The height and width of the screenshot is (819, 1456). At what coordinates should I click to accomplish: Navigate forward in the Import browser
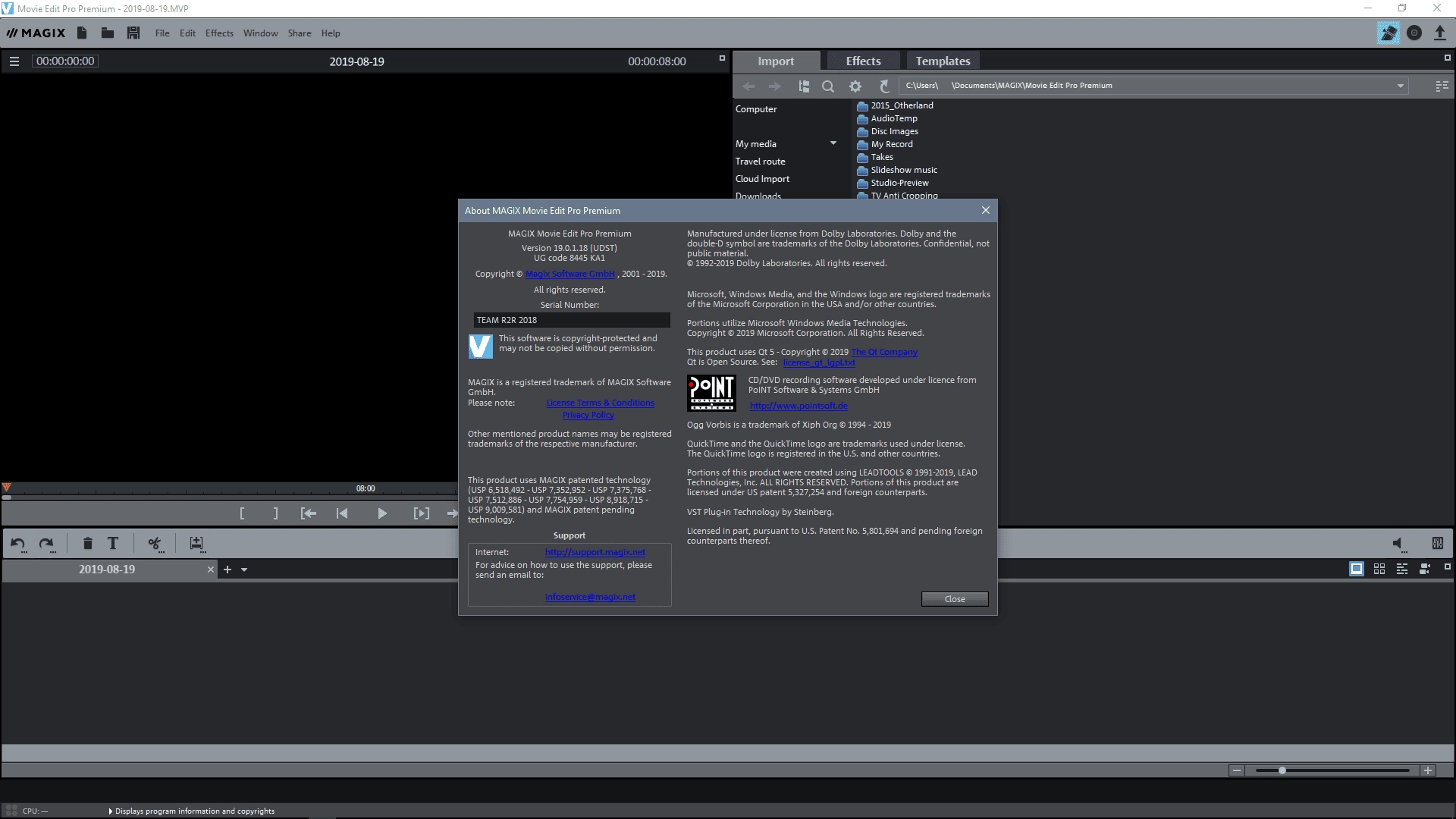774,86
